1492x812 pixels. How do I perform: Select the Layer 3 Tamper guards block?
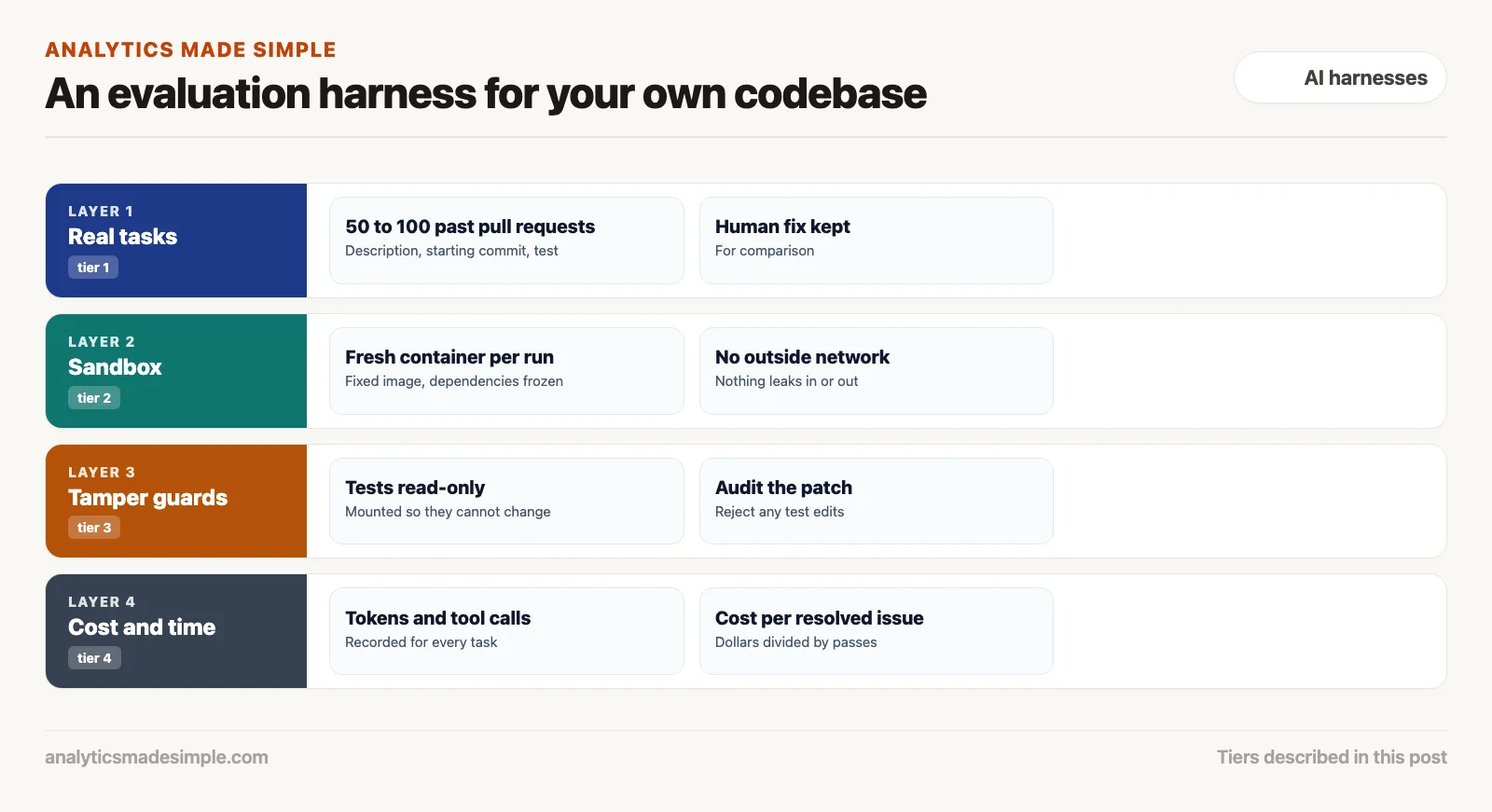(x=176, y=501)
